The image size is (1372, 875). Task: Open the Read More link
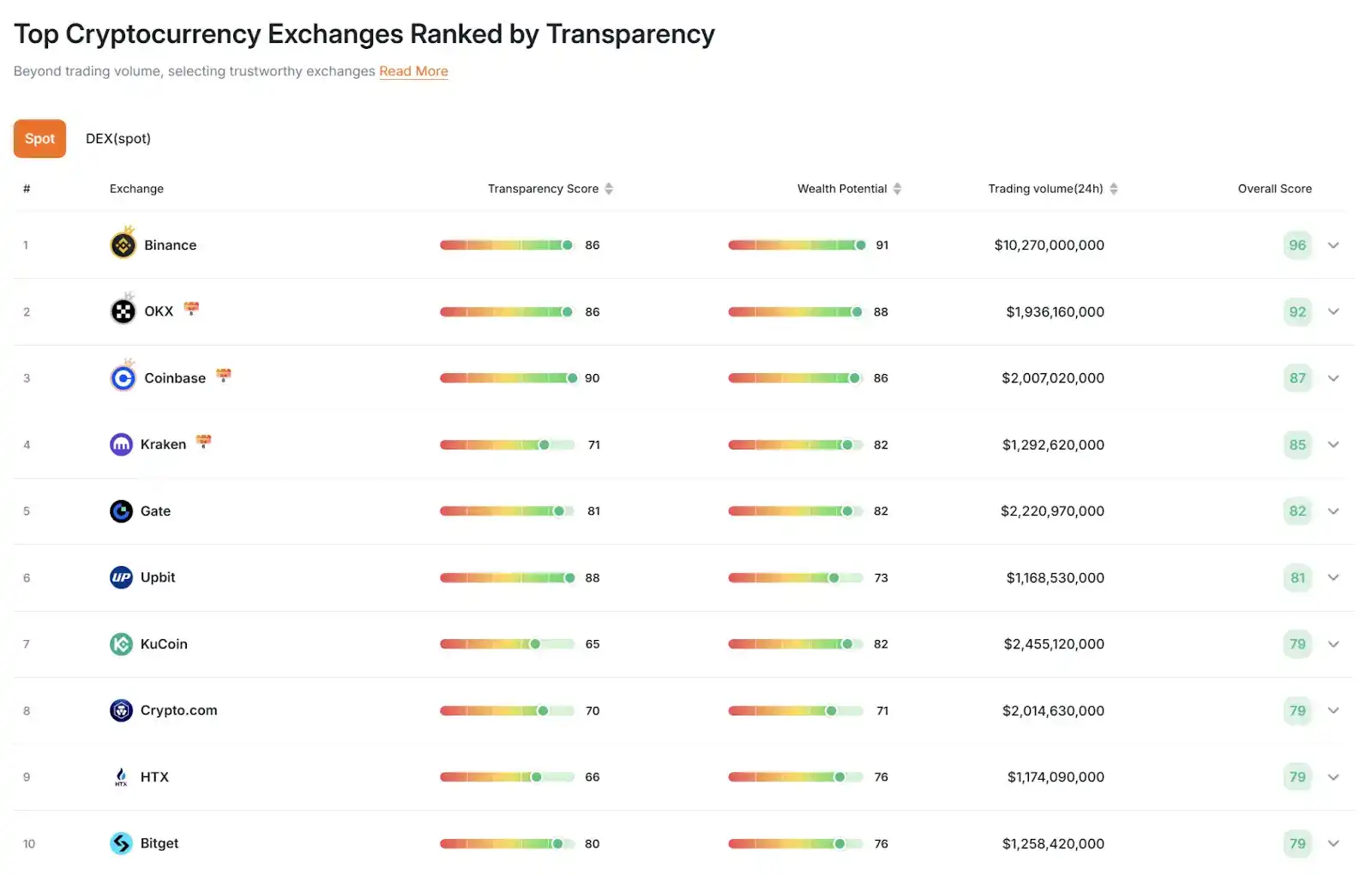click(x=413, y=71)
